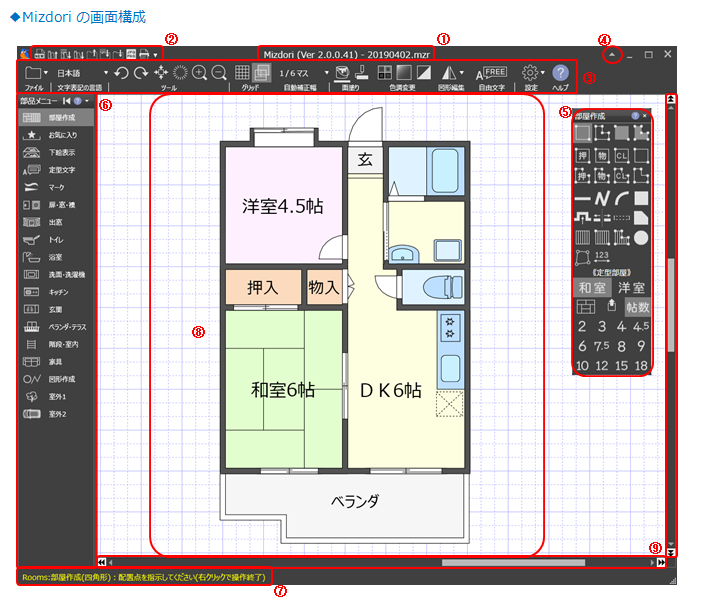Select the CL closet room tool, top row
Screen dimensions: 703x600
click(x=621, y=156)
